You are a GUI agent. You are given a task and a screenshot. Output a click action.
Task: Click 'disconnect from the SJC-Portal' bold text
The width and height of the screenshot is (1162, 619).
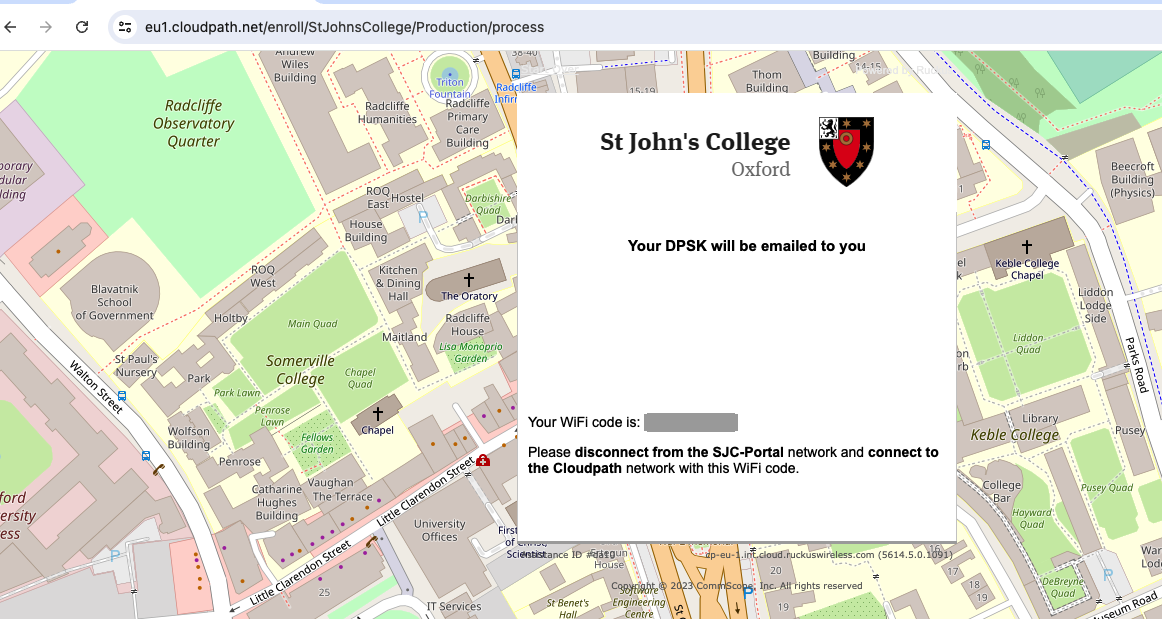tap(679, 452)
